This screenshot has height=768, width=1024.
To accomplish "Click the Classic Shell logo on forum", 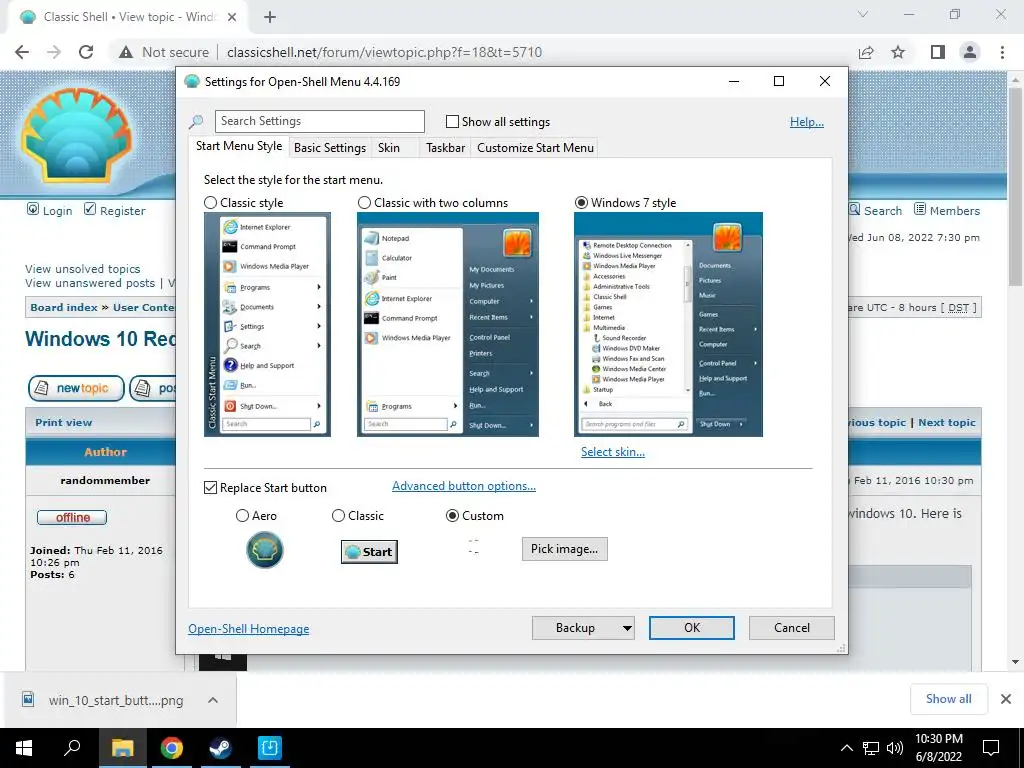I will pyautogui.click(x=77, y=134).
